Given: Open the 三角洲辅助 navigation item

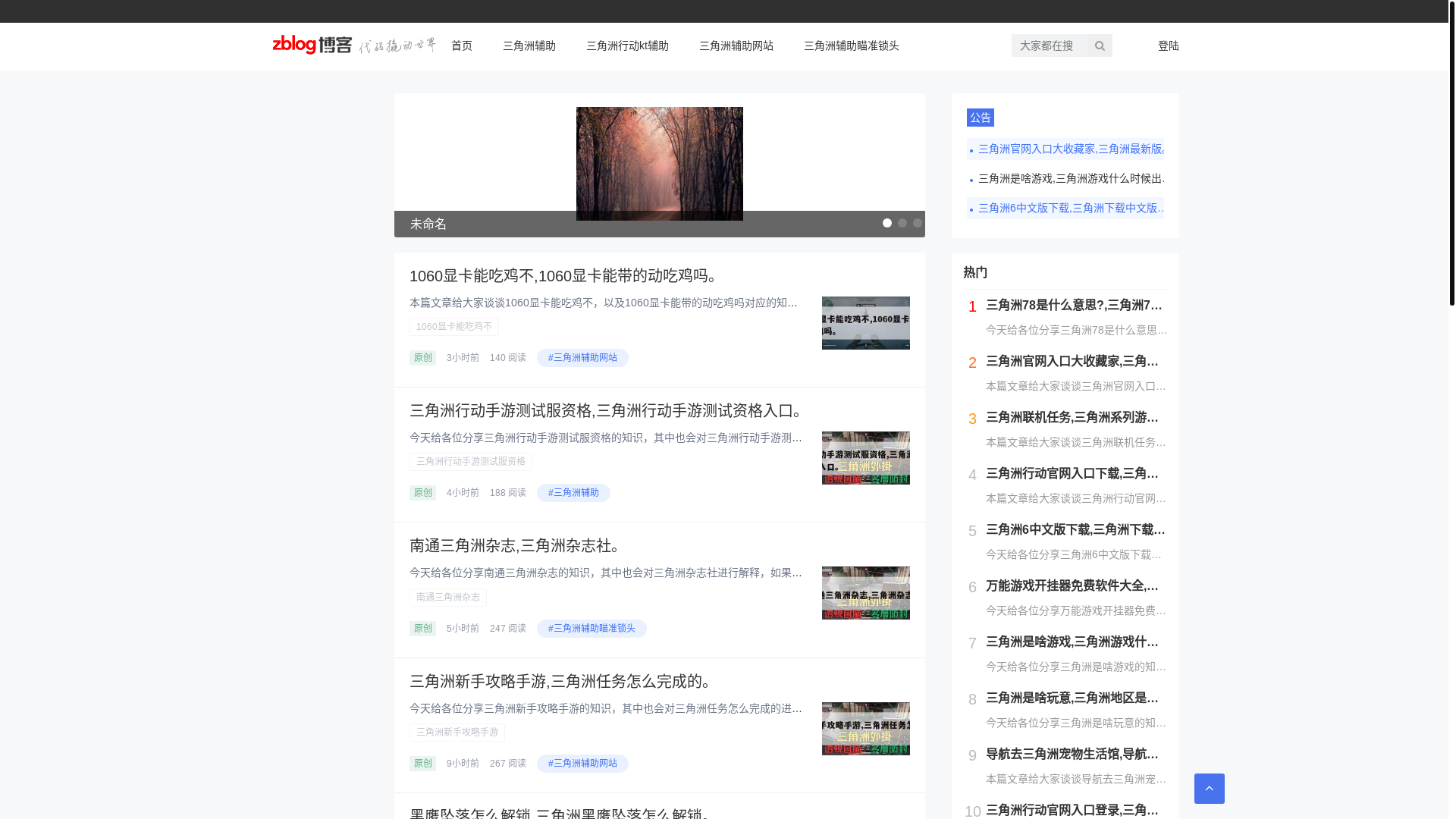Looking at the screenshot, I should (529, 45).
